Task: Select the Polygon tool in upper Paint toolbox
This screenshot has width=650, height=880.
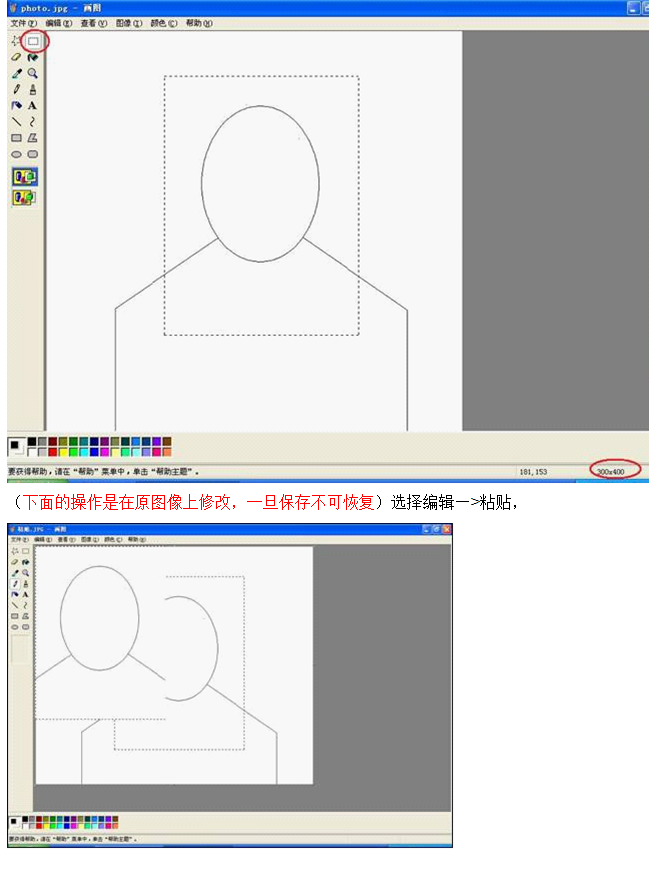Action: tap(33, 138)
